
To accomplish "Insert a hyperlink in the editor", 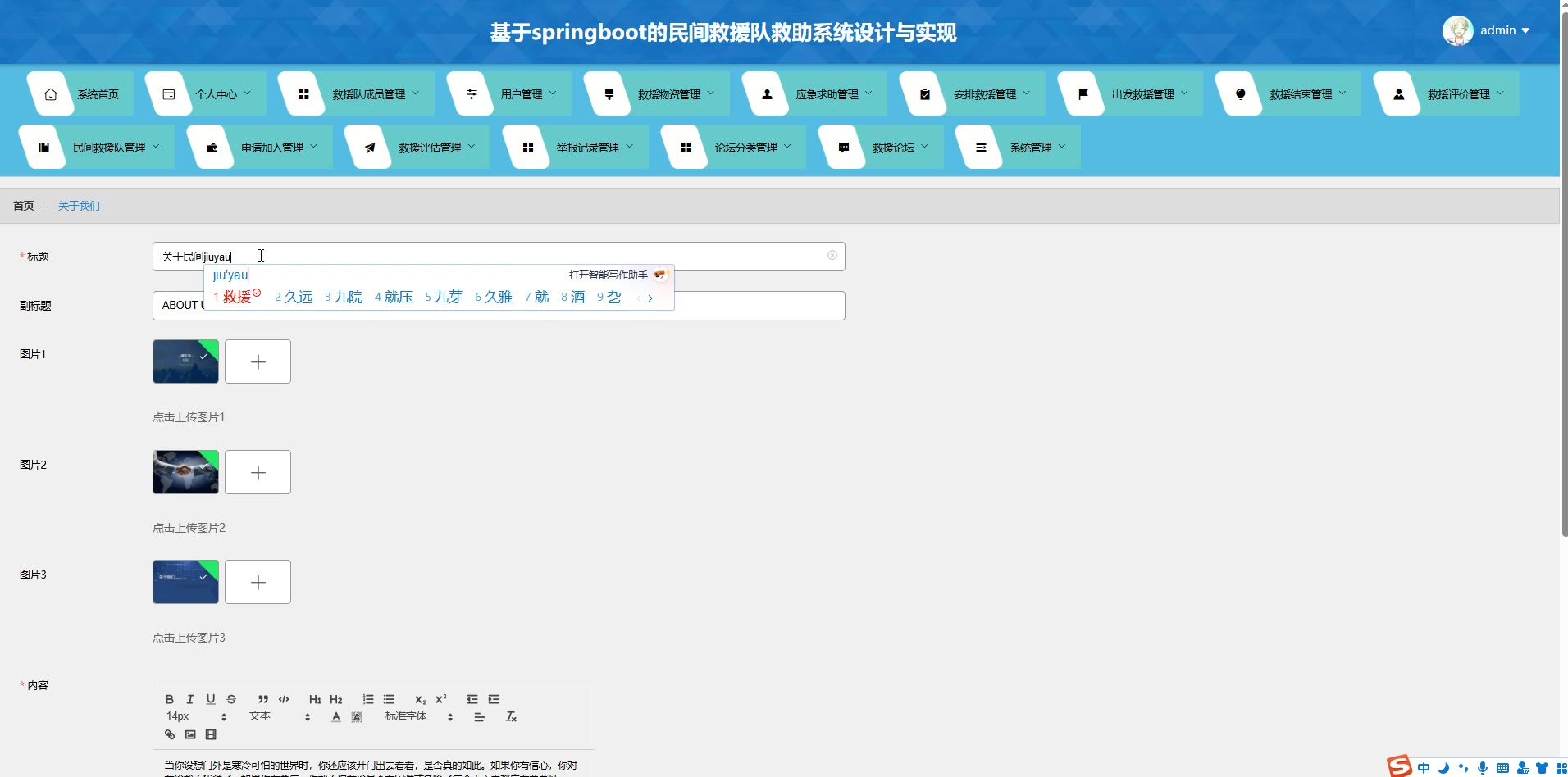I will coord(170,734).
